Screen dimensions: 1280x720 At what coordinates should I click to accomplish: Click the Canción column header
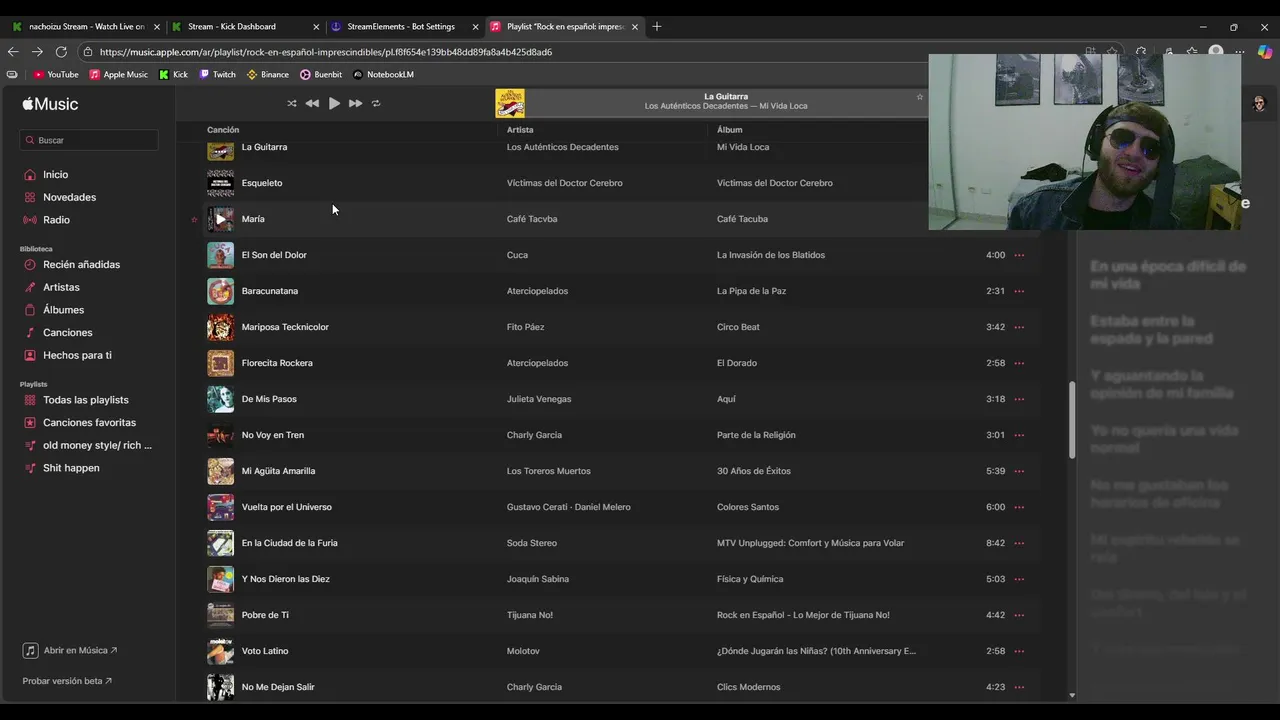223,130
